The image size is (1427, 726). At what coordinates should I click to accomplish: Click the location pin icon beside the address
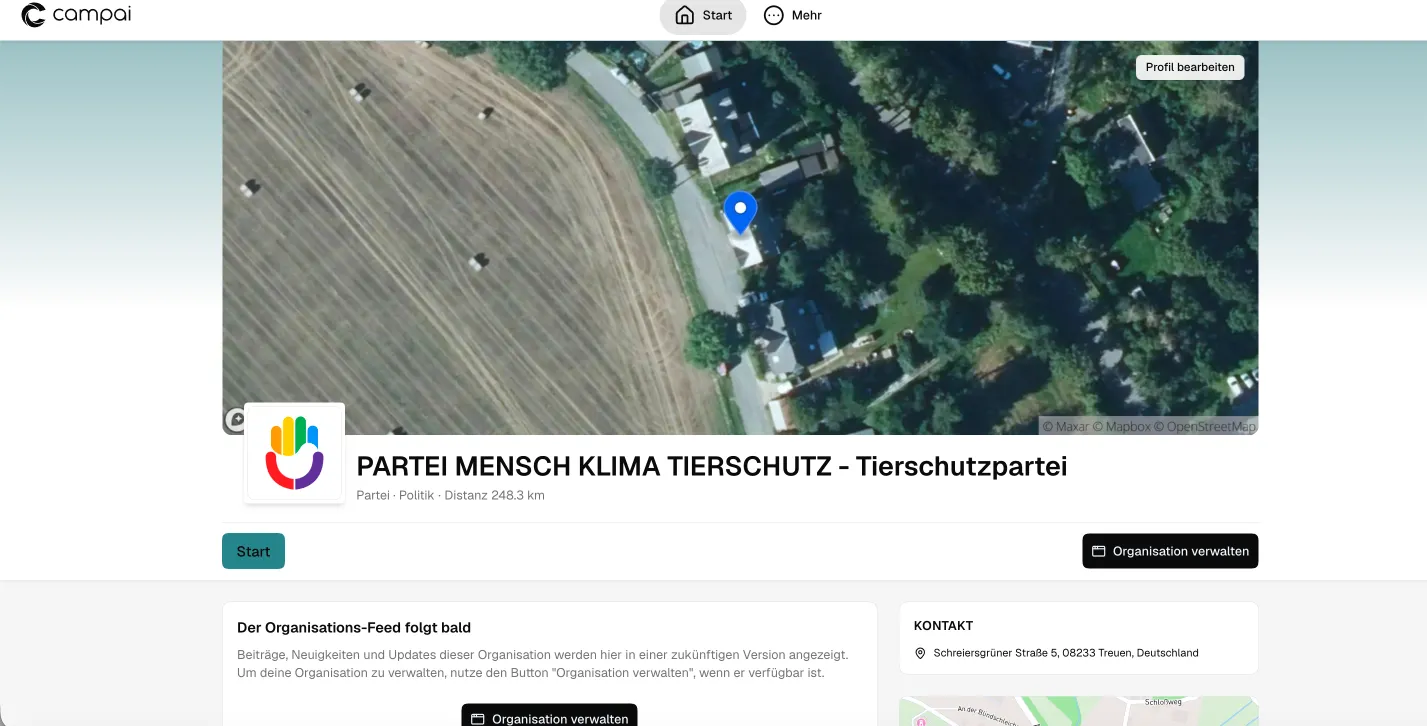click(920, 653)
